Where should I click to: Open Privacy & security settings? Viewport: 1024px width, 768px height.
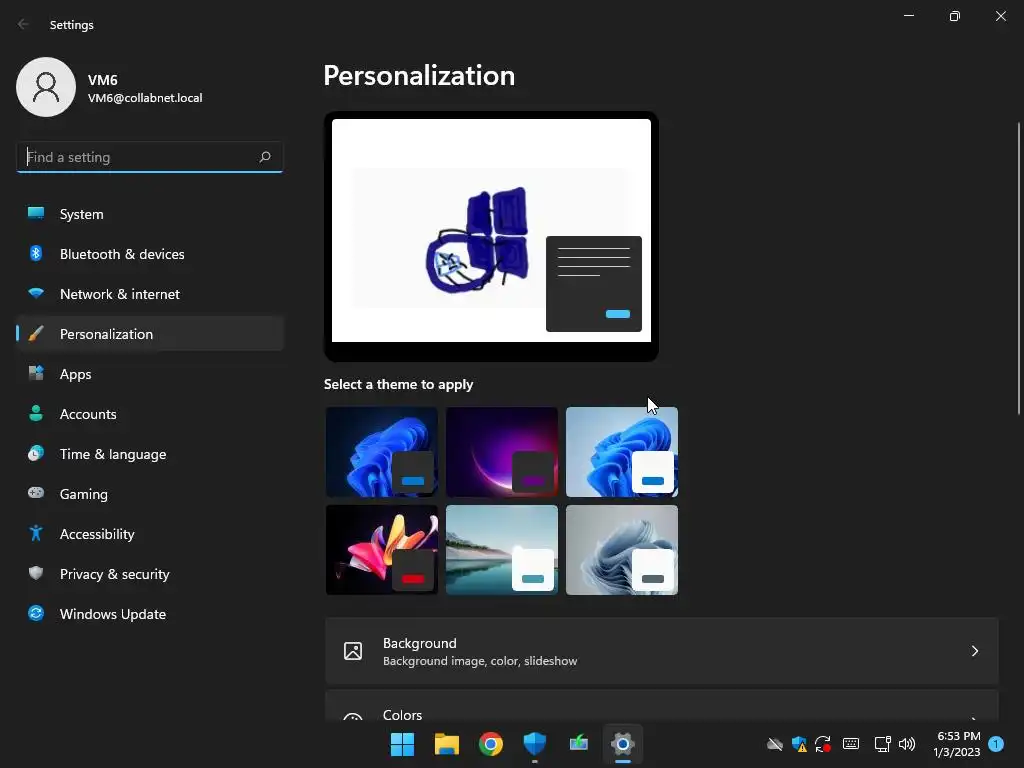pyautogui.click(x=150, y=574)
